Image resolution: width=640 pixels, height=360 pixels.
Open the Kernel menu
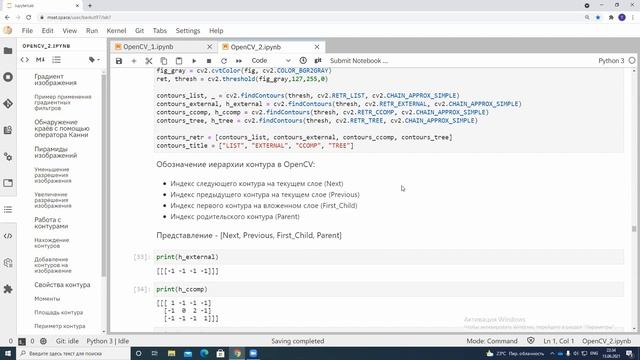(116, 31)
